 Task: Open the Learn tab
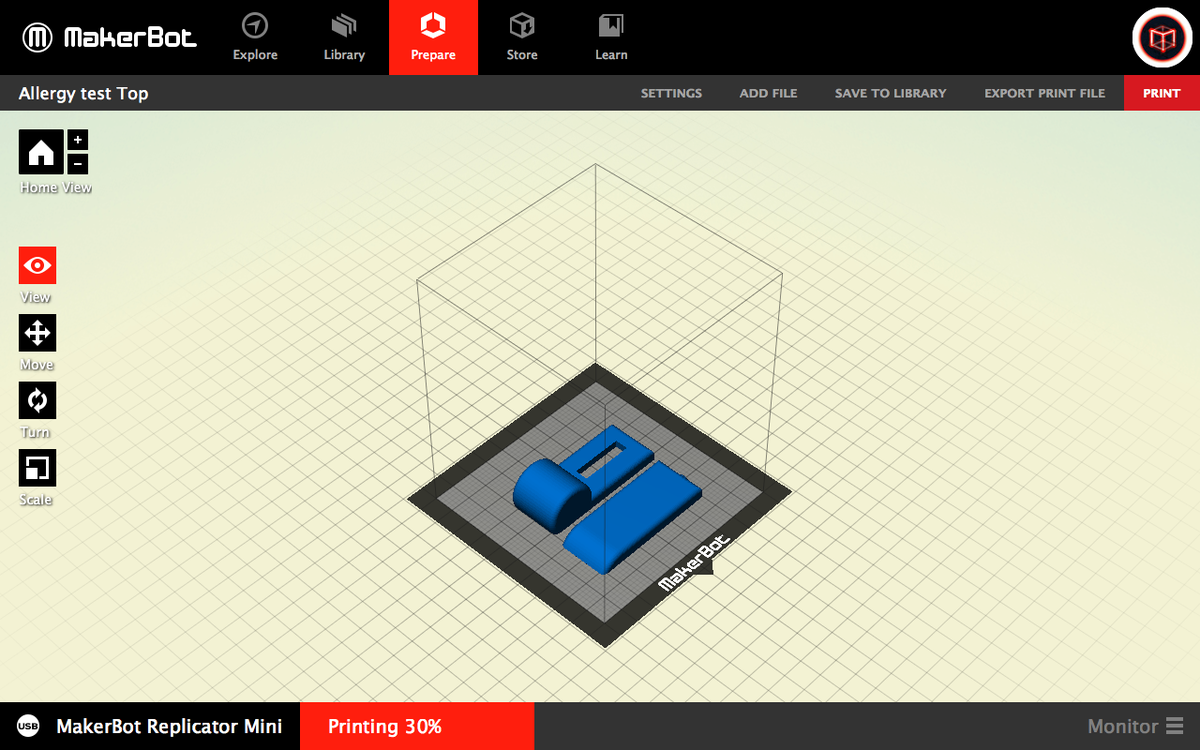click(x=611, y=38)
